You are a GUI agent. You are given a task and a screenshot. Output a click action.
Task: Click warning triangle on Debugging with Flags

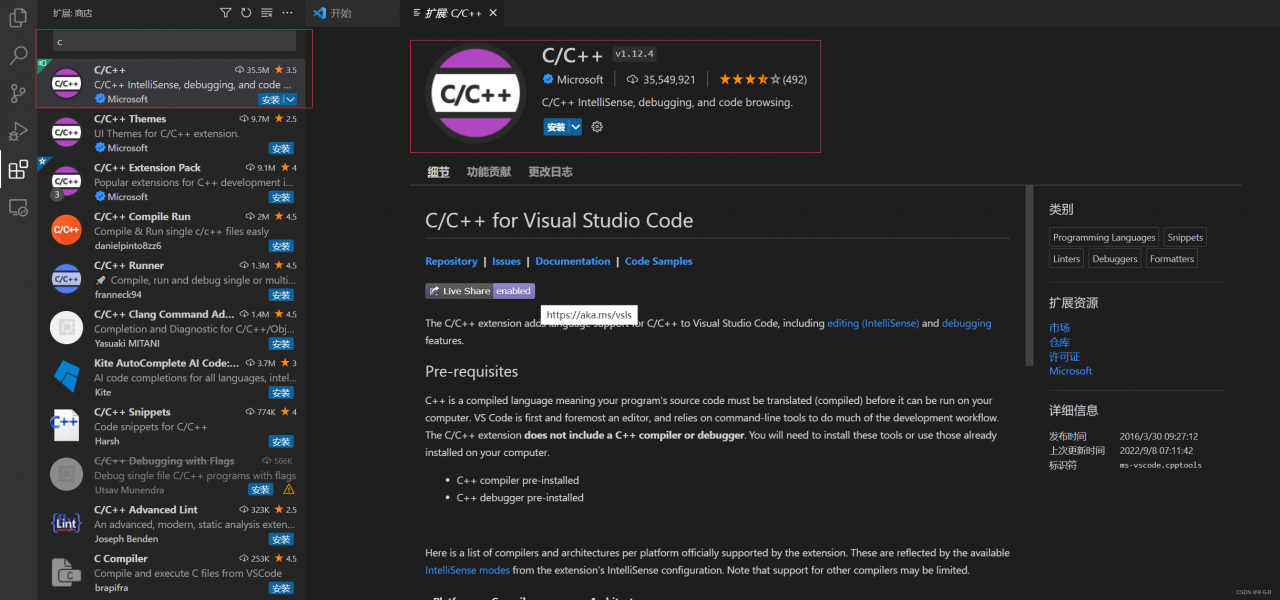(x=289, y=490)
